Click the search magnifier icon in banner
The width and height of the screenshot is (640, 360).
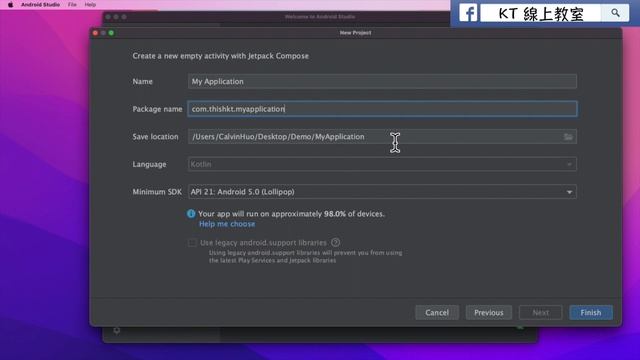(616, 13)
